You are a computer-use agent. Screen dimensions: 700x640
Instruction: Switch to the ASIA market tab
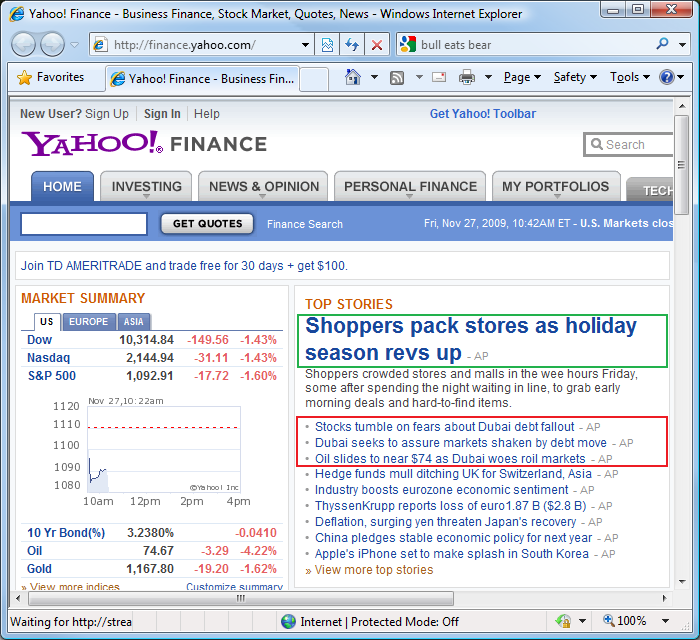click(x=133, y=321)
